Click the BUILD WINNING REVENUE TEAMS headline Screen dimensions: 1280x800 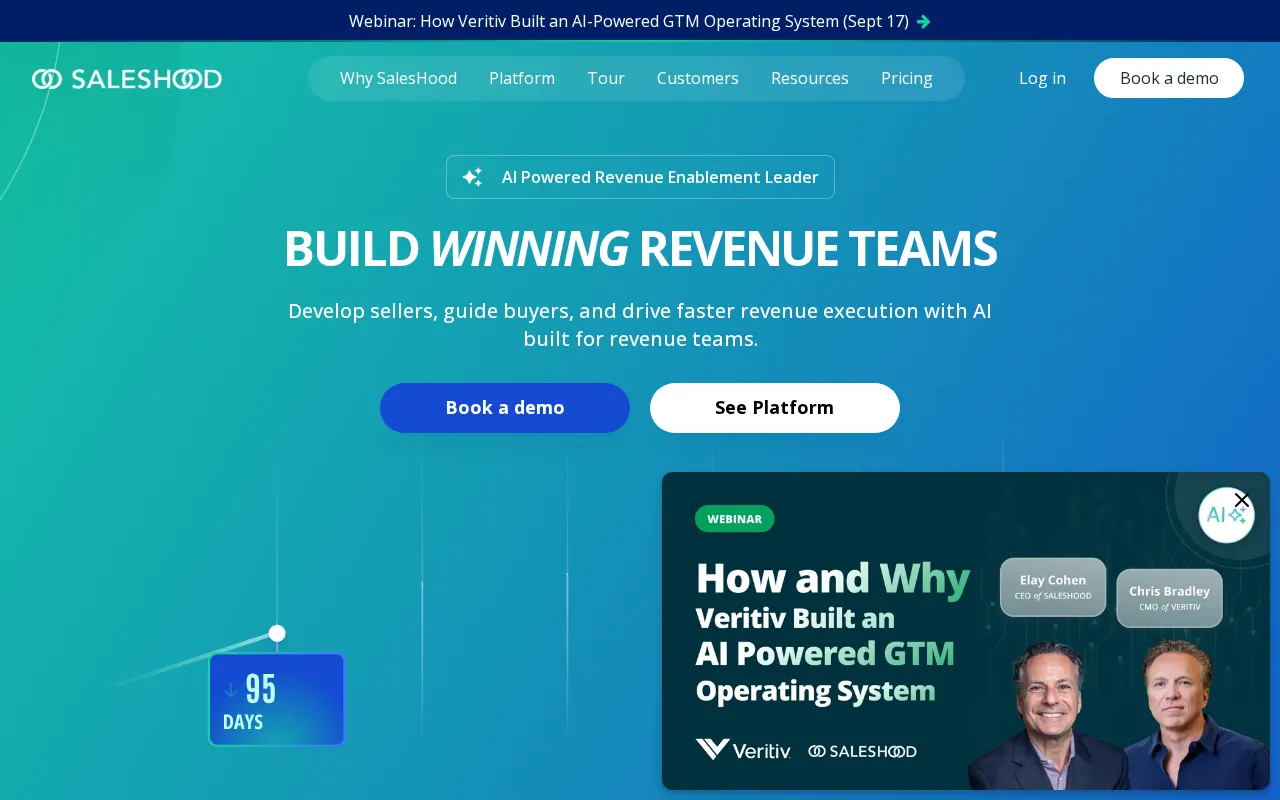tap(640, 249)
